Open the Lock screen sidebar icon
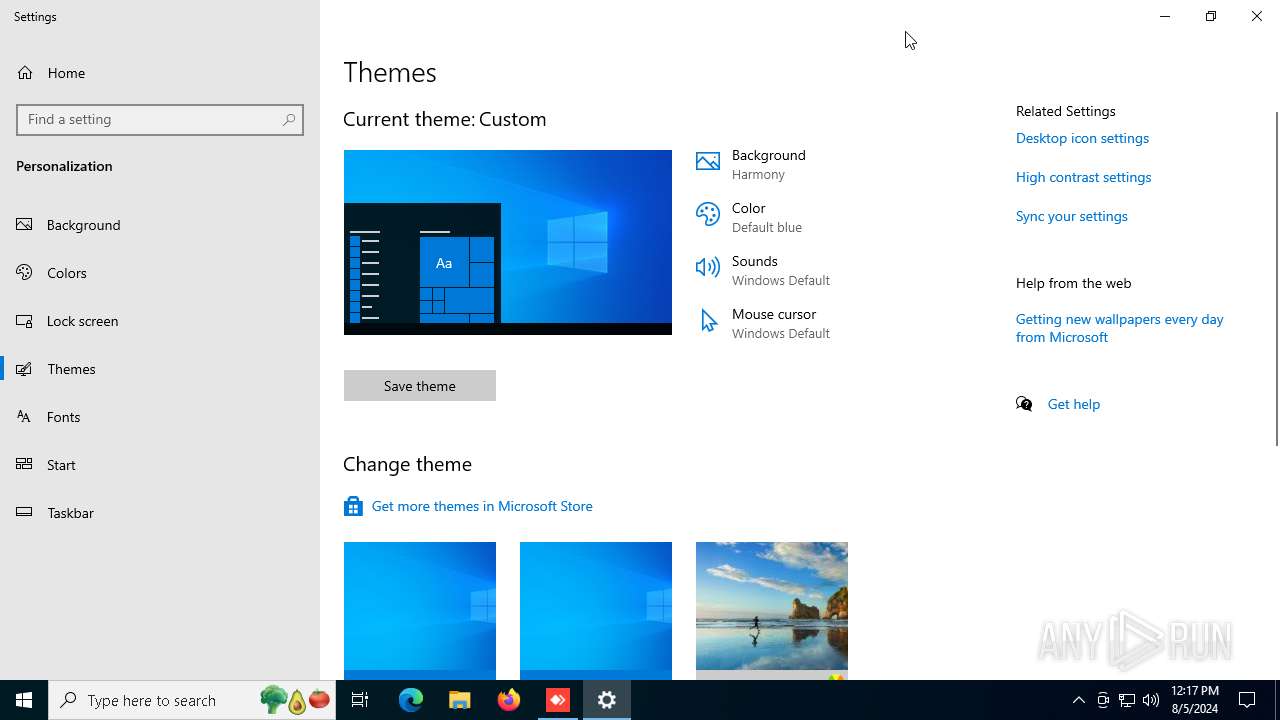Screen dimensions: 1280x720 point(25,321)
